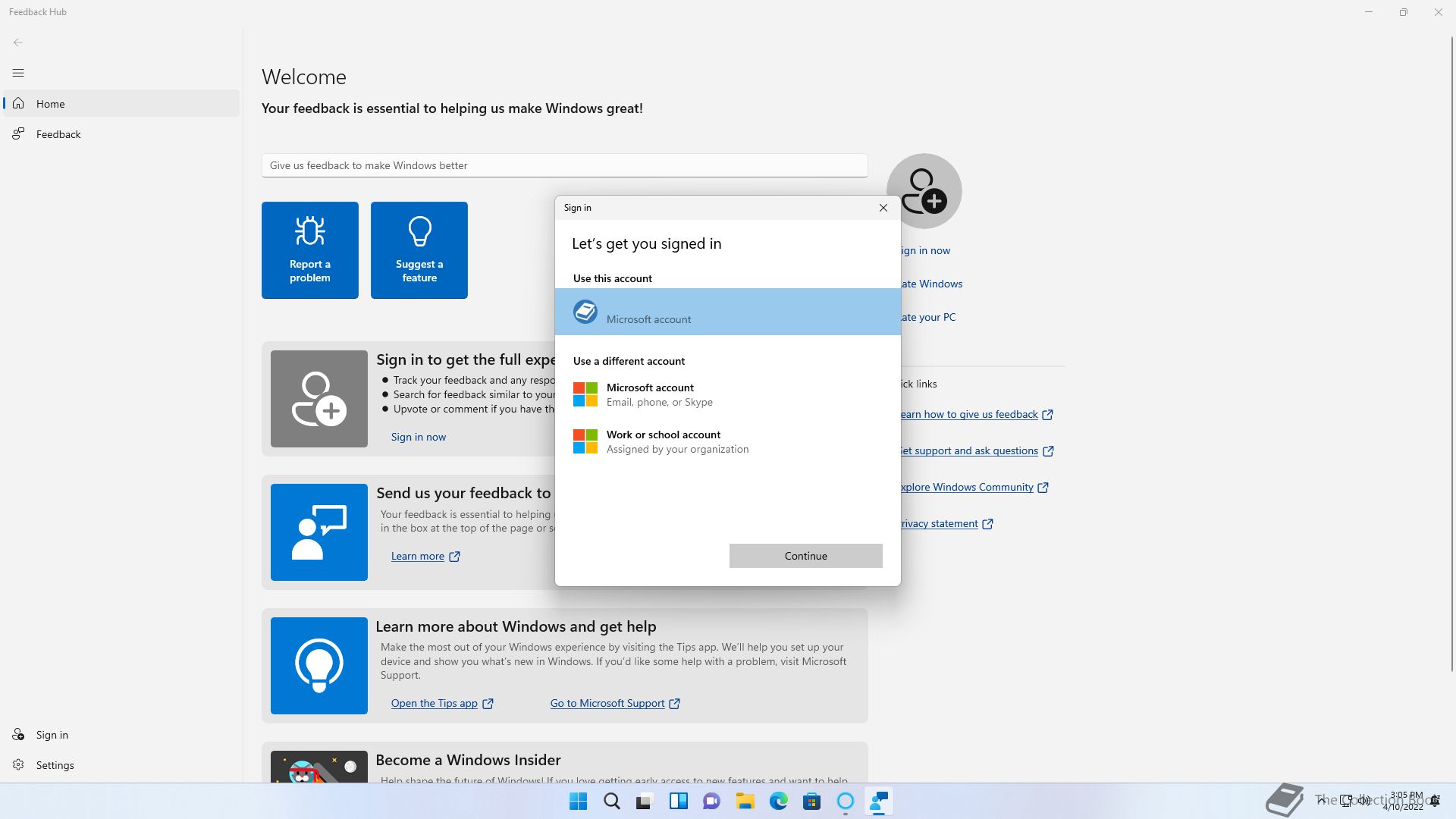Open Learn how to give us feedback link
The width and height of the screenshot is (1456, 819).
(x=969, y=414)
